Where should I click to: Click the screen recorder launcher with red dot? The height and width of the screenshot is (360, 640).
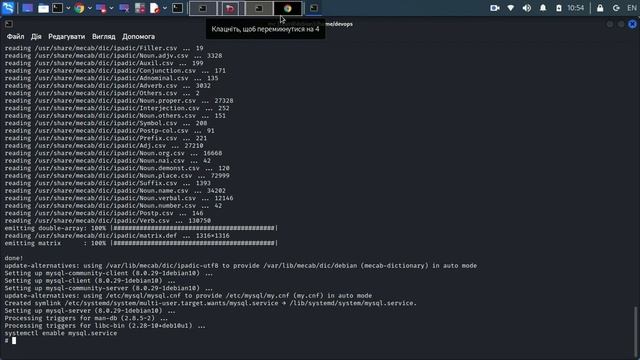(x=101, y=8)
